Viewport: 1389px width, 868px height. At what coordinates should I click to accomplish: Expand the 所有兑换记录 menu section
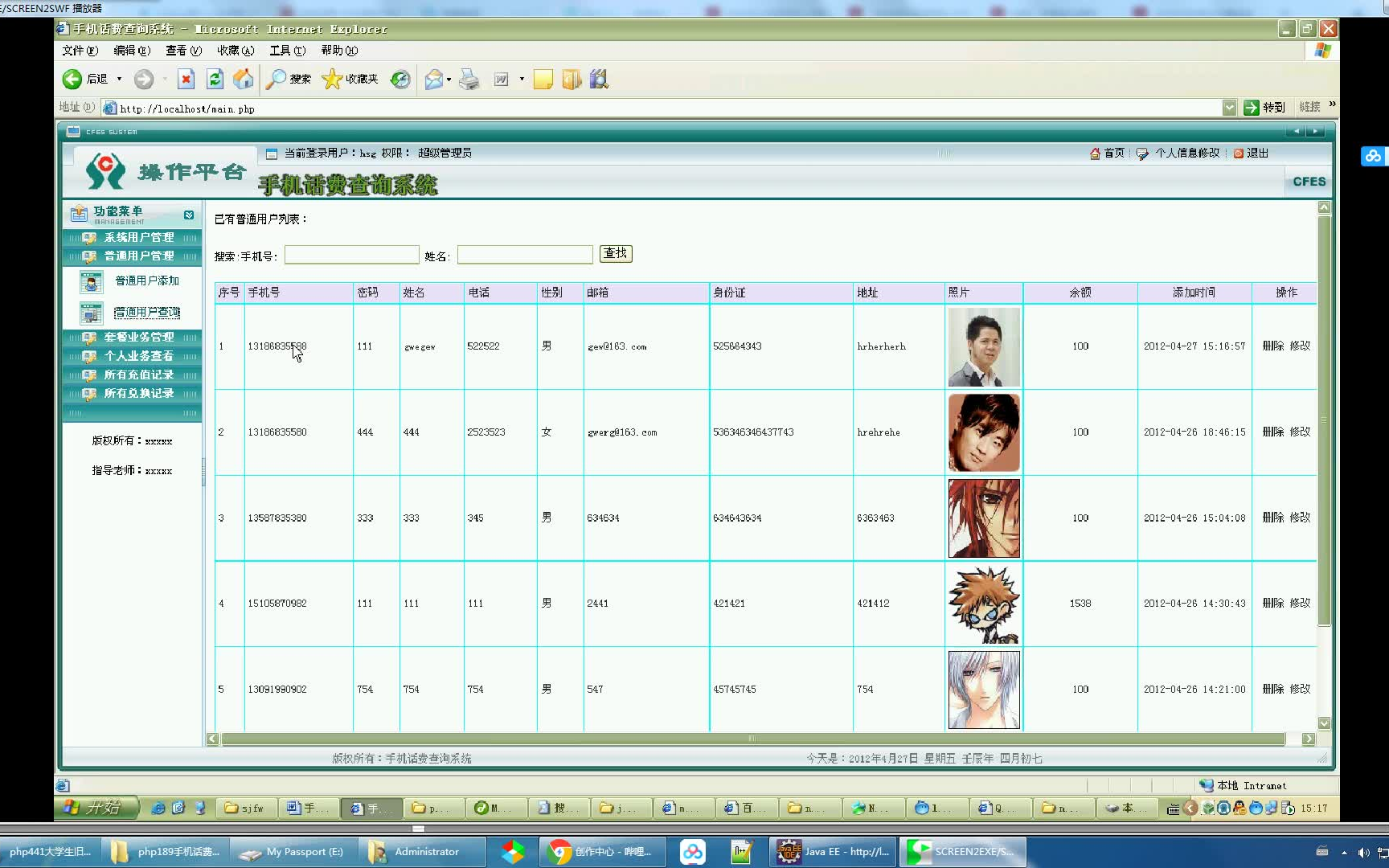click(133, 393)
